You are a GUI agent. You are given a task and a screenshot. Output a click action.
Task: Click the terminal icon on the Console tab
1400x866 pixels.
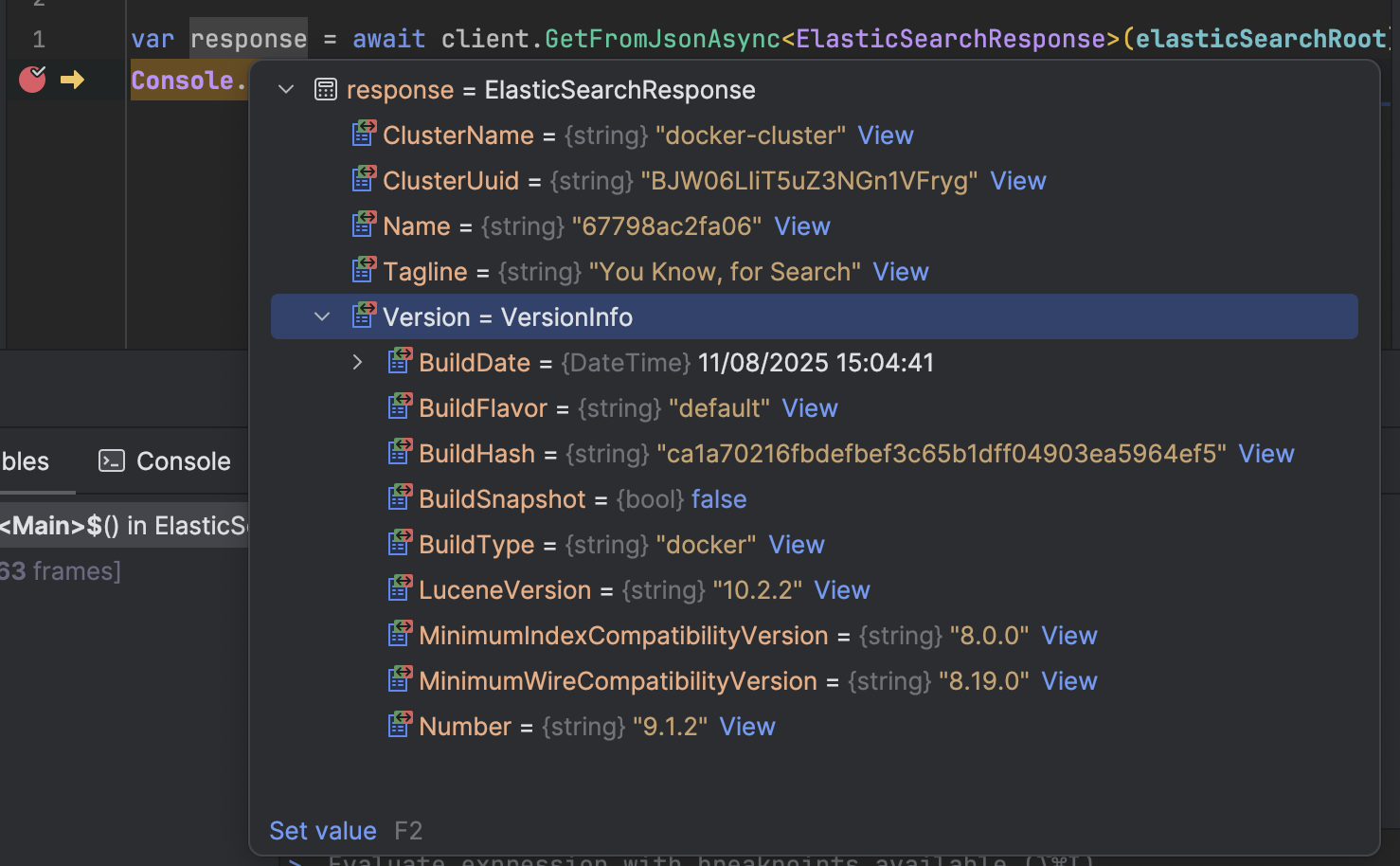[111, 461]
